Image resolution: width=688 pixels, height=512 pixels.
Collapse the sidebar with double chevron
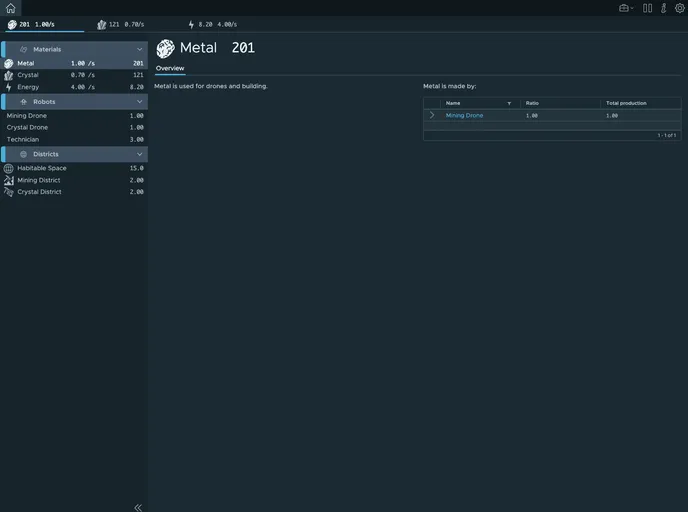(138, 508)
